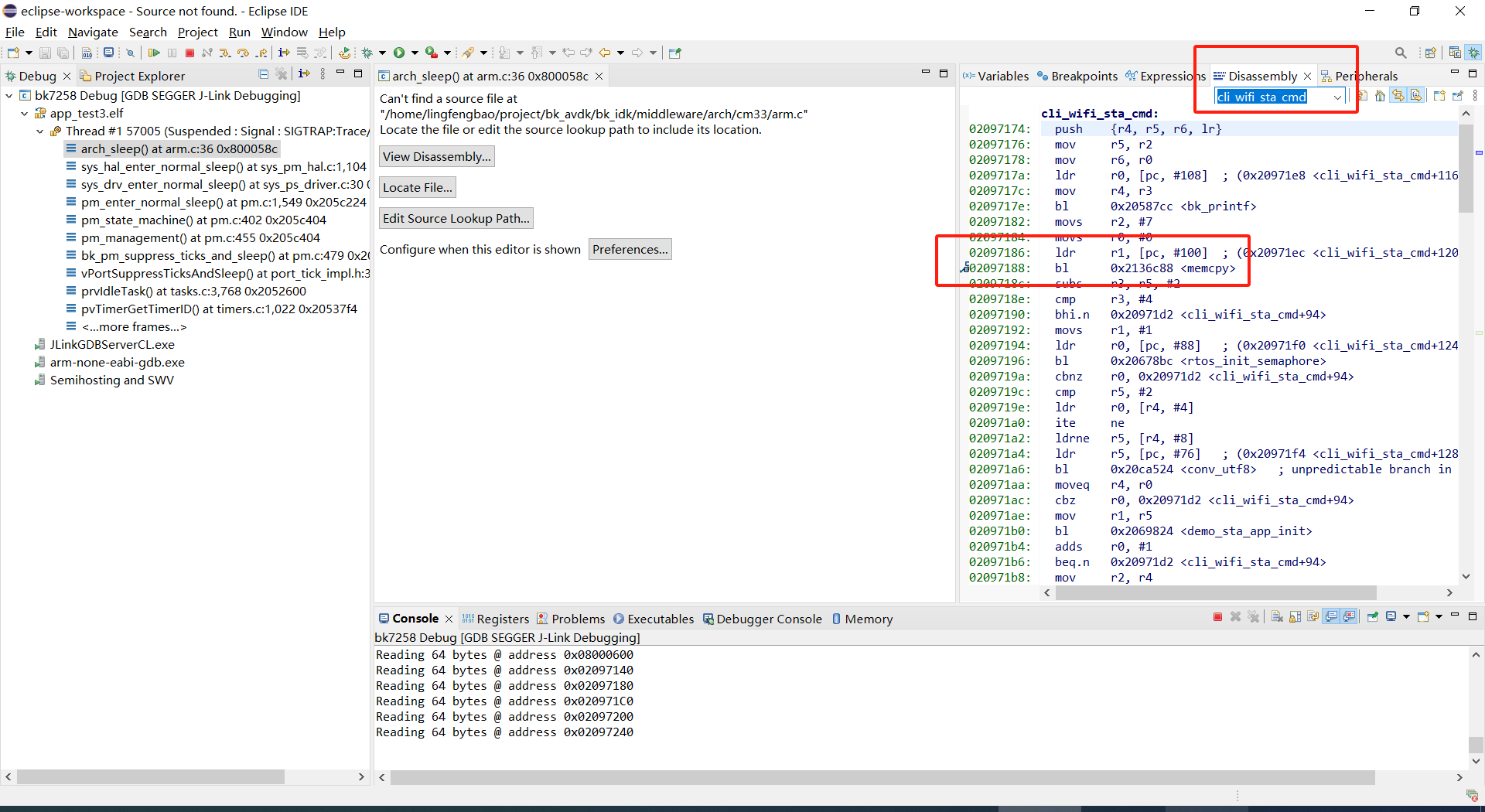Click the Resume debug icon in the toolbar

[154, 53]
